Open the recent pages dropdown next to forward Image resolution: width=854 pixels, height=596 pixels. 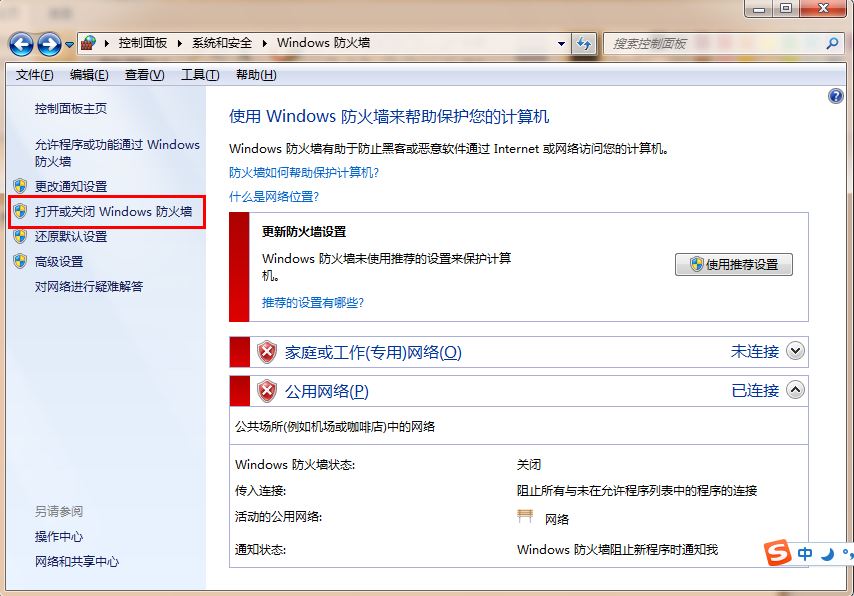point(69,45)
